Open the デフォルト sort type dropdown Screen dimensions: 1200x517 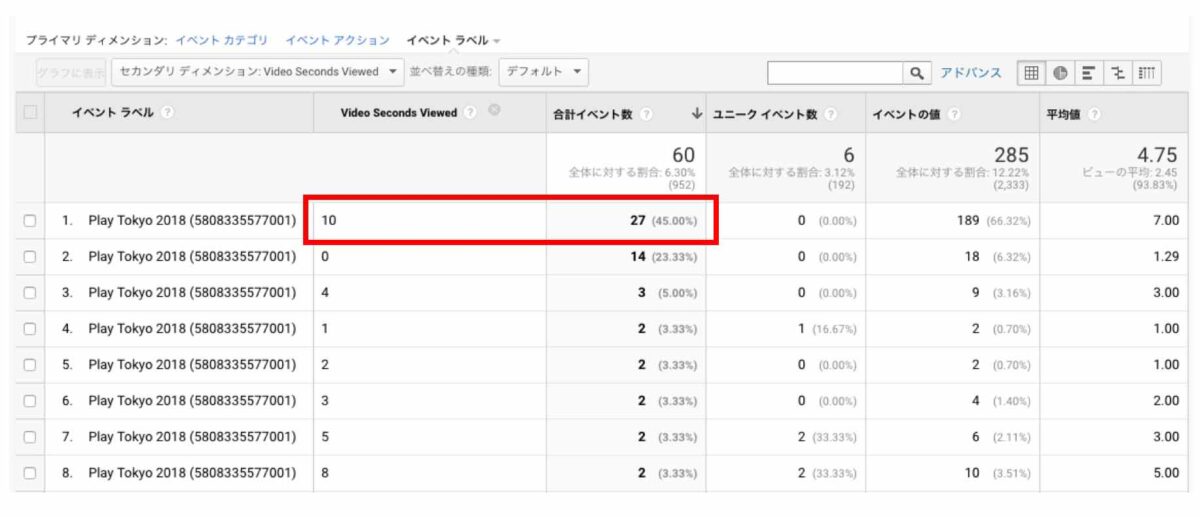pos(543,72)
